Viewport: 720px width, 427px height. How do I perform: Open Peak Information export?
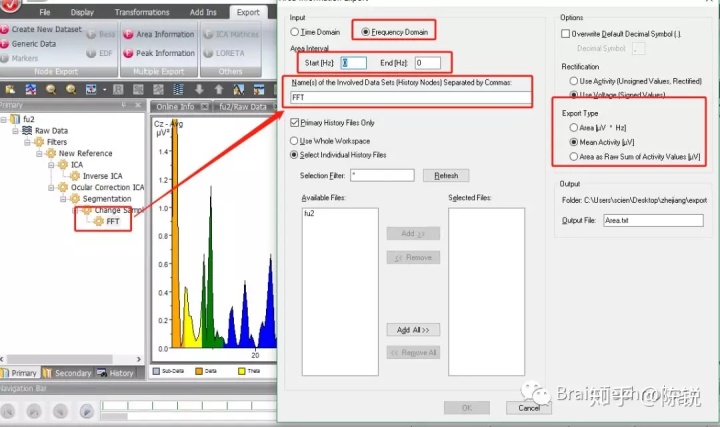click(159, 53)
